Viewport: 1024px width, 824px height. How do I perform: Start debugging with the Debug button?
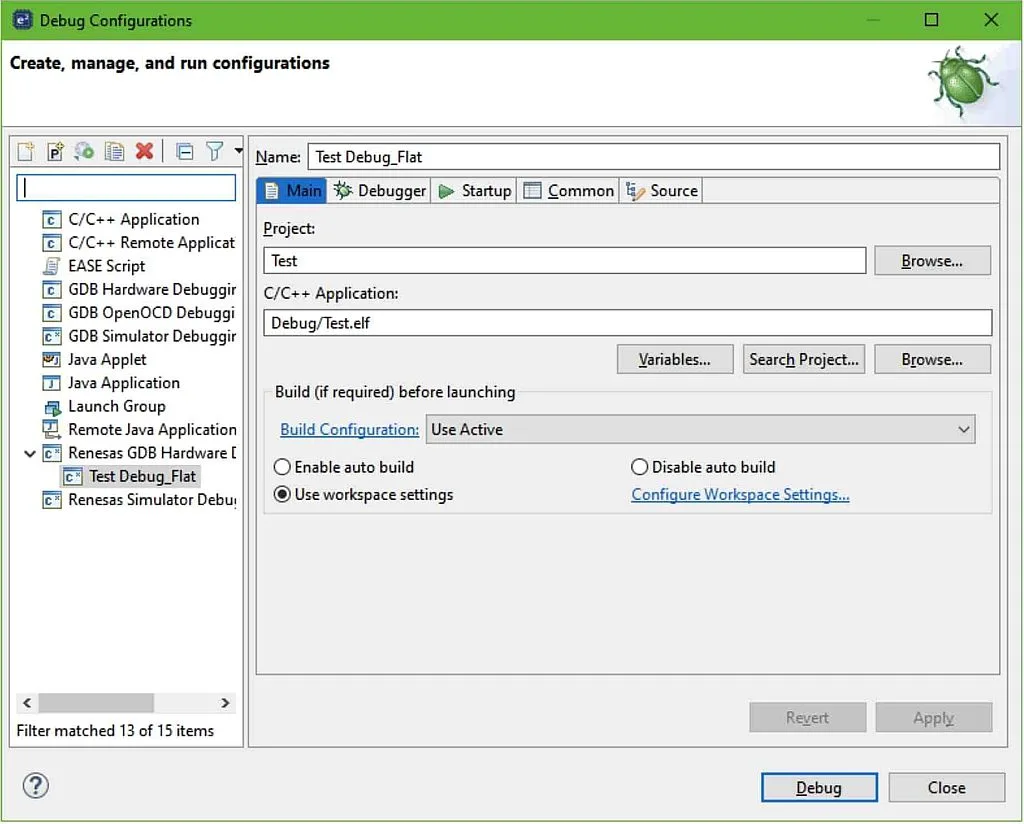[x=819, y=787]
